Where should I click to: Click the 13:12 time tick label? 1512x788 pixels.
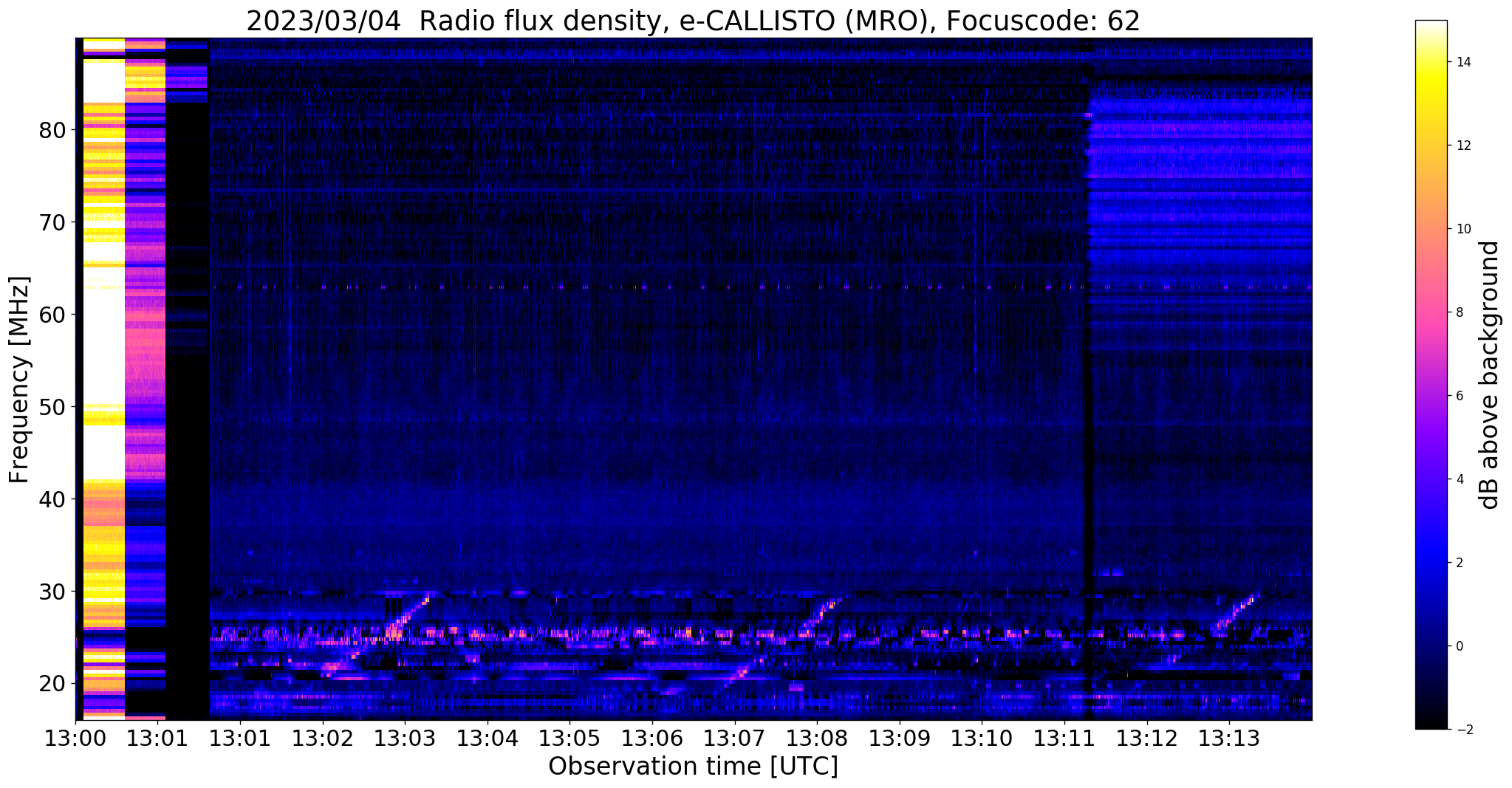coord(1147,738)
